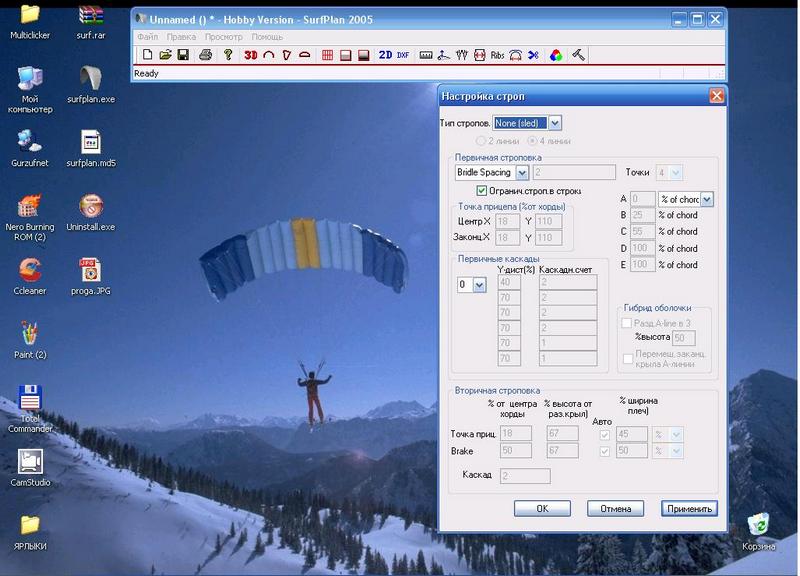Click the DXF export toolbar icon
800x576 pixels.
(x=403, y=55)
